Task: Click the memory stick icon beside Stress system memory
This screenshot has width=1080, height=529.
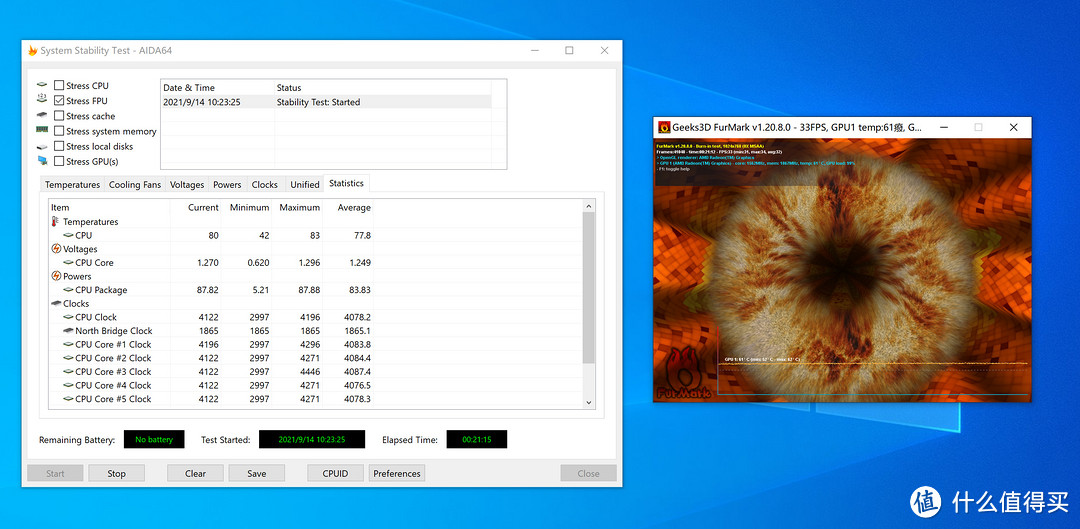Action: tap(42, 131)
